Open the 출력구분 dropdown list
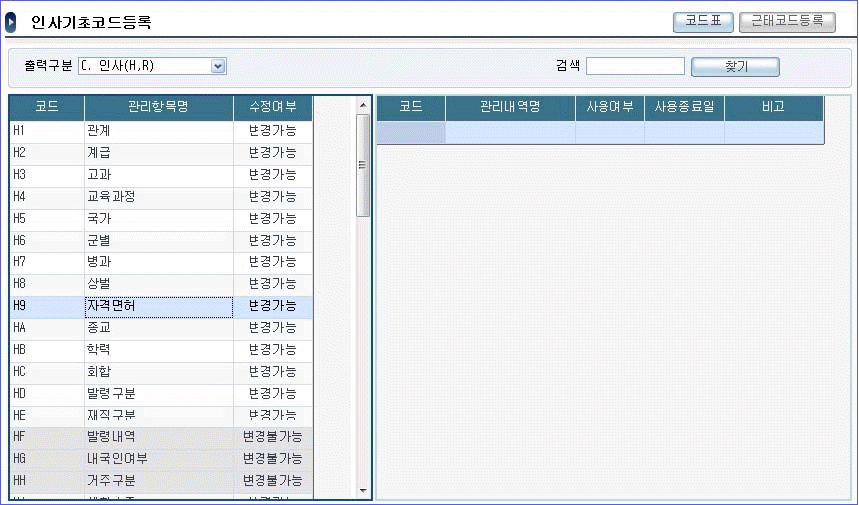Image resolution: width=859 pixels, height=505 pixels. click(x=218, y=66)
